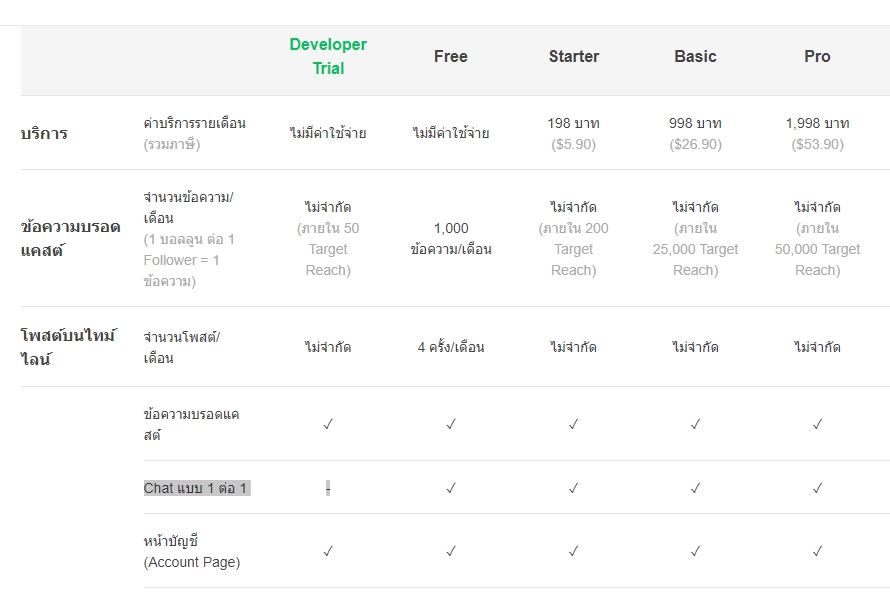Click the 1,000 ข้อความ/เดือน Free cell

tap(451, 238)
